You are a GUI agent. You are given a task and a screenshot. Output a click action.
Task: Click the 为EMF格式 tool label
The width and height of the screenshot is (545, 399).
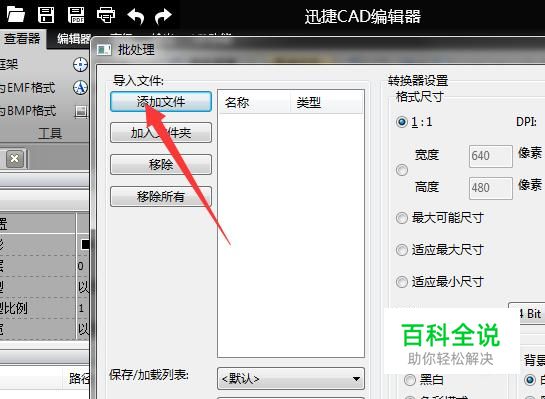click(27, 88)
